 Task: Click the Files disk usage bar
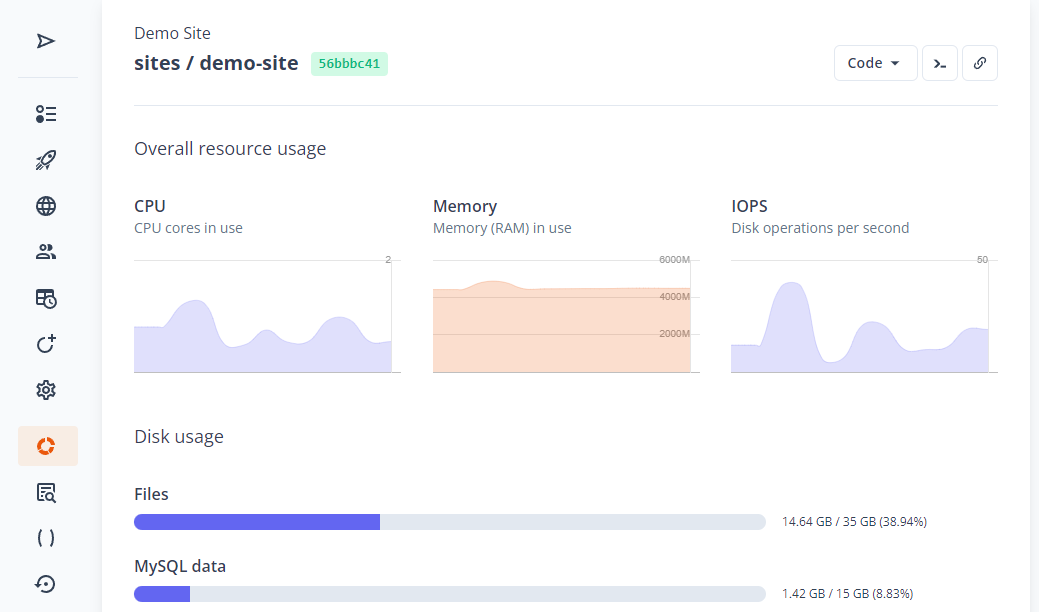(450, 522)
